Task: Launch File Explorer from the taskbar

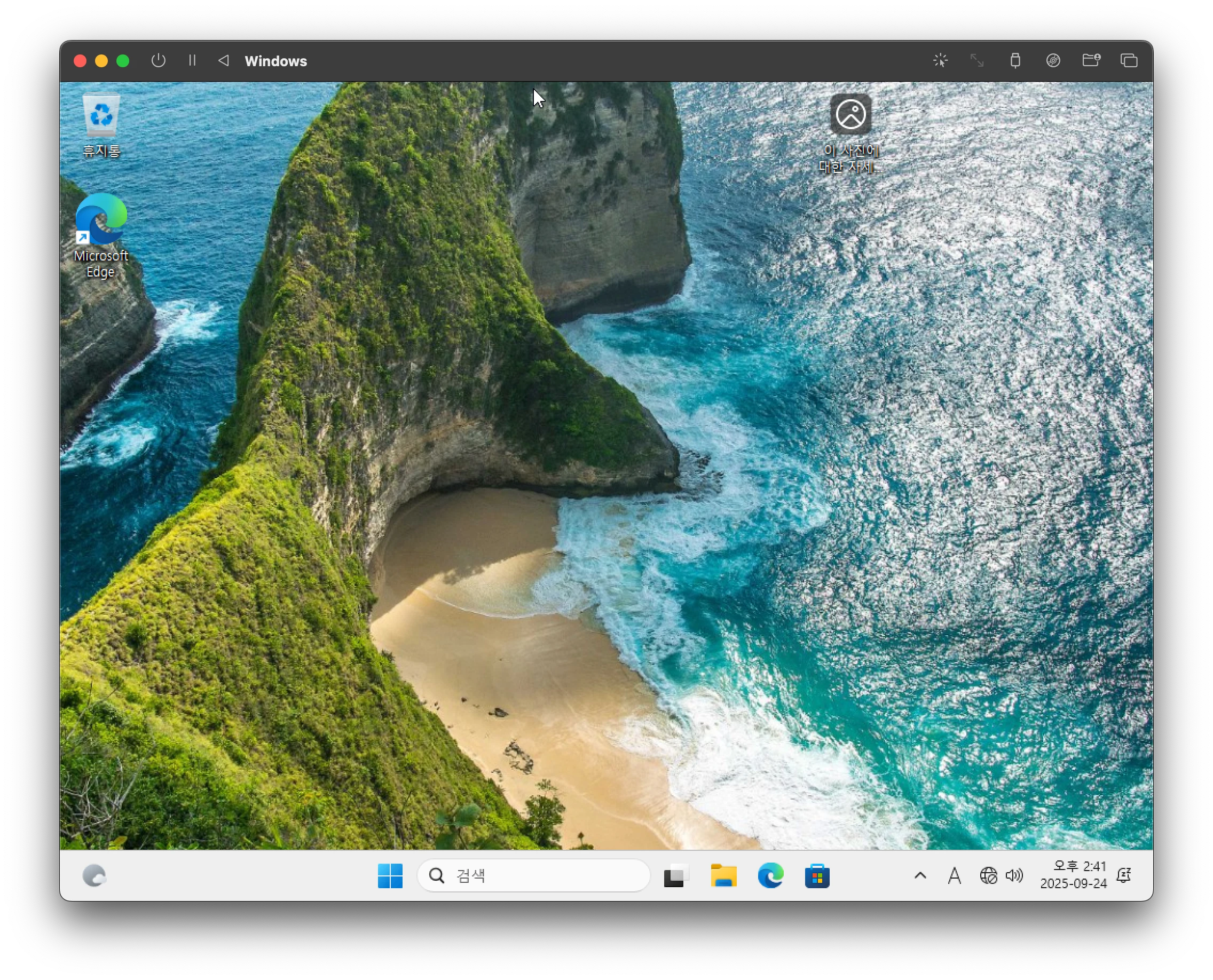Action: (x=723, y=875)
